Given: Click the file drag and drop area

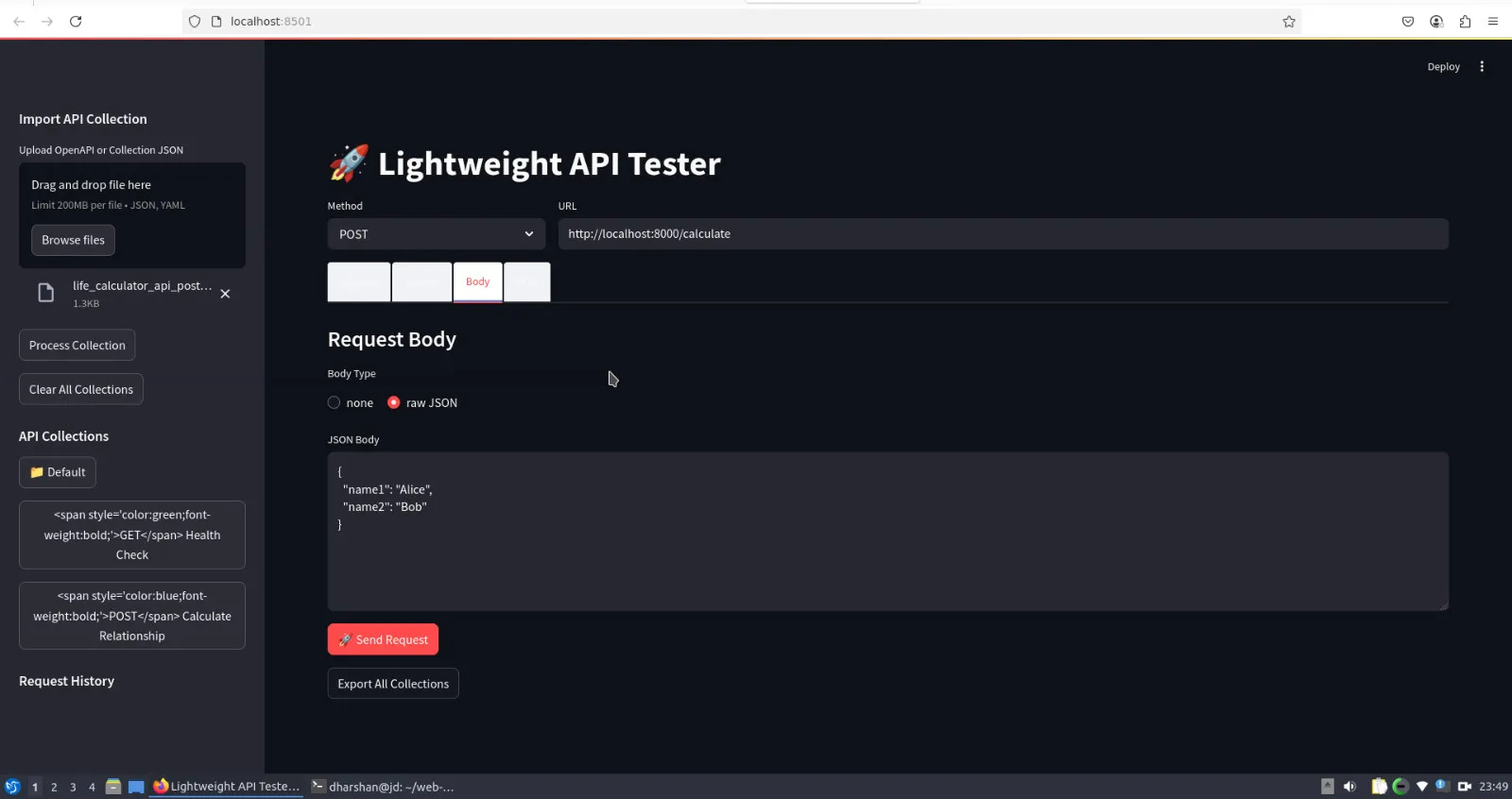Looking at the screenshot, I should [132, 215].
